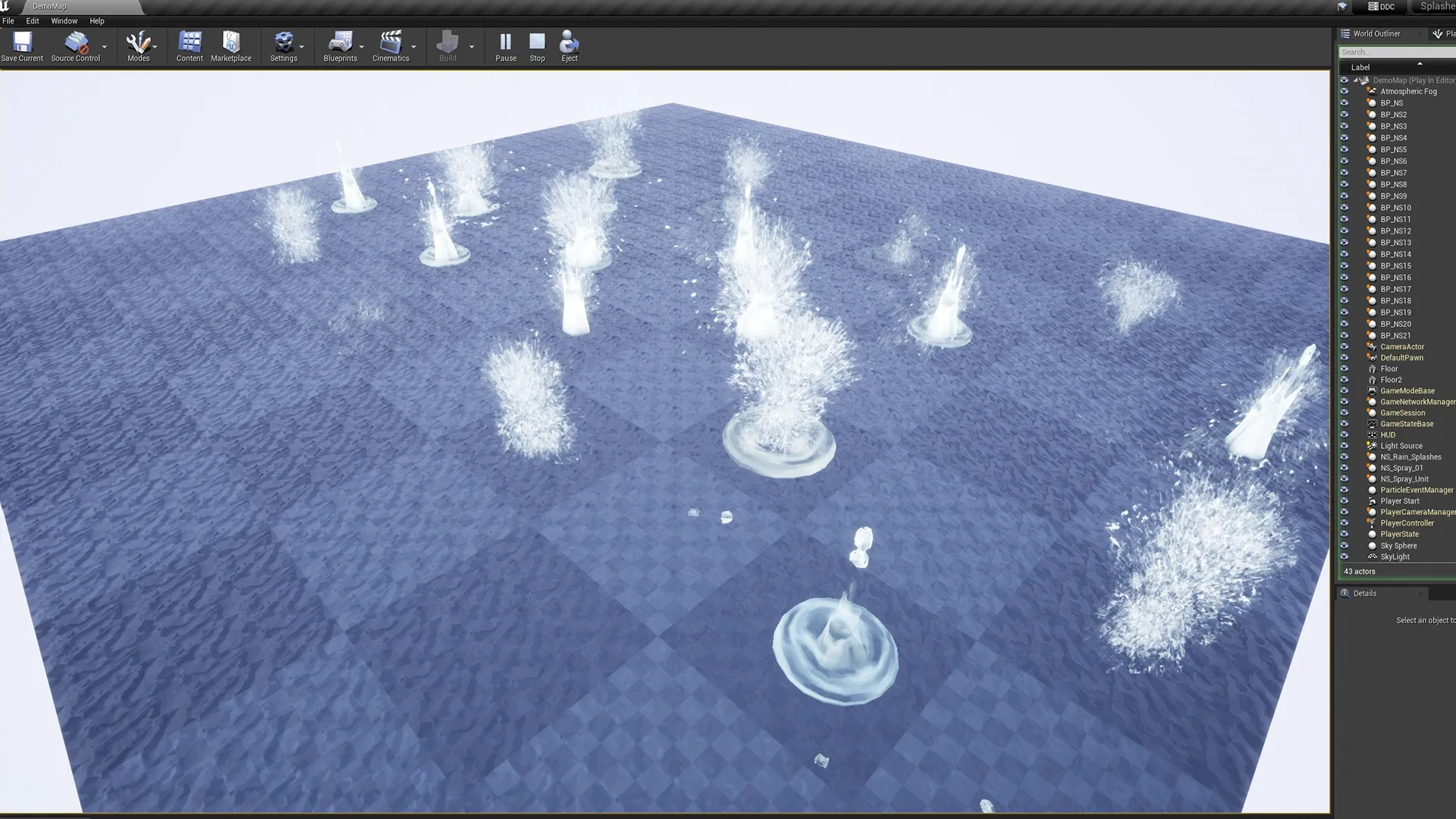Click the World Outliner search field
1456x819 pixels.
(x=1395, y=52)
